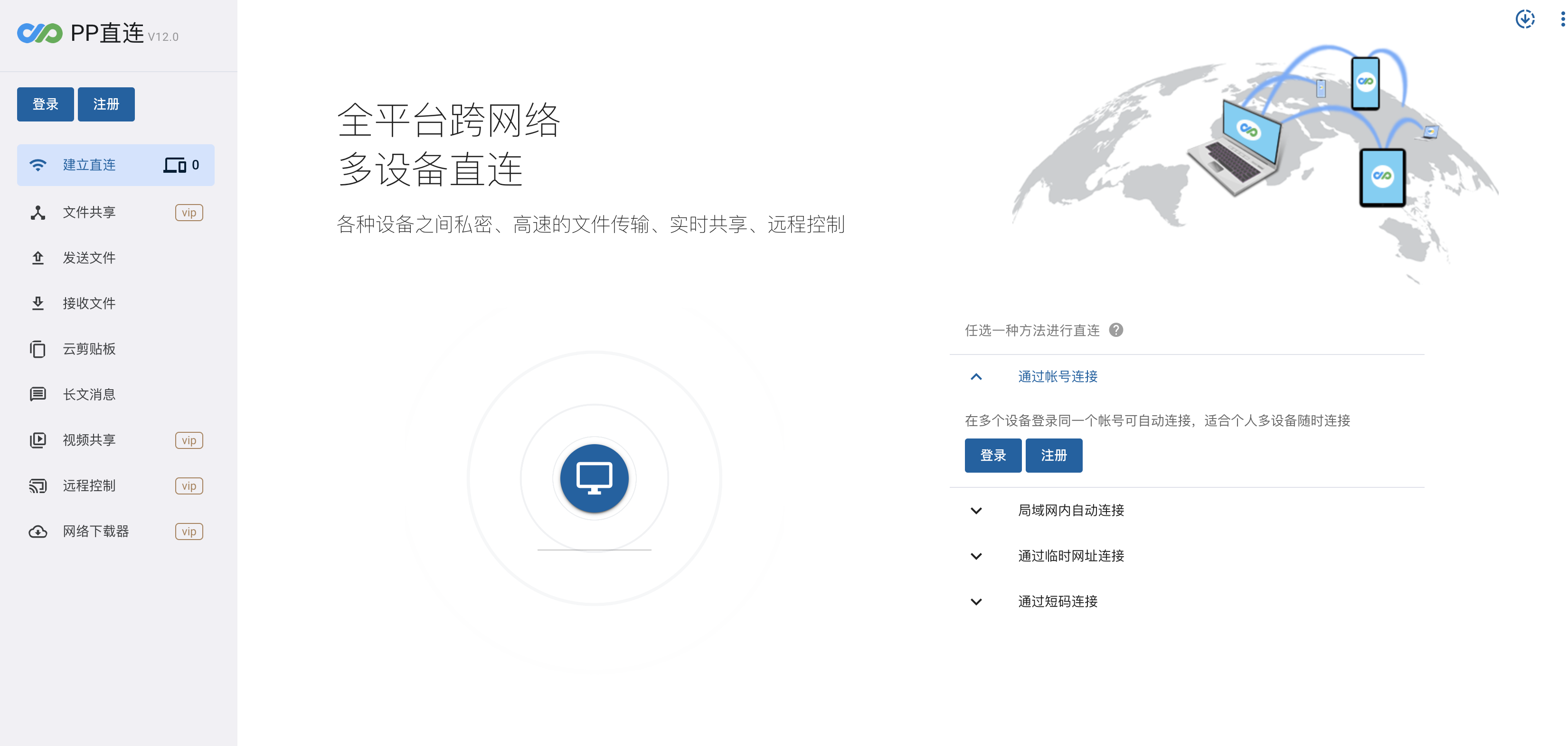Open the three-dot more menu
1568x746 pixels.
(x=1562, y=19)
